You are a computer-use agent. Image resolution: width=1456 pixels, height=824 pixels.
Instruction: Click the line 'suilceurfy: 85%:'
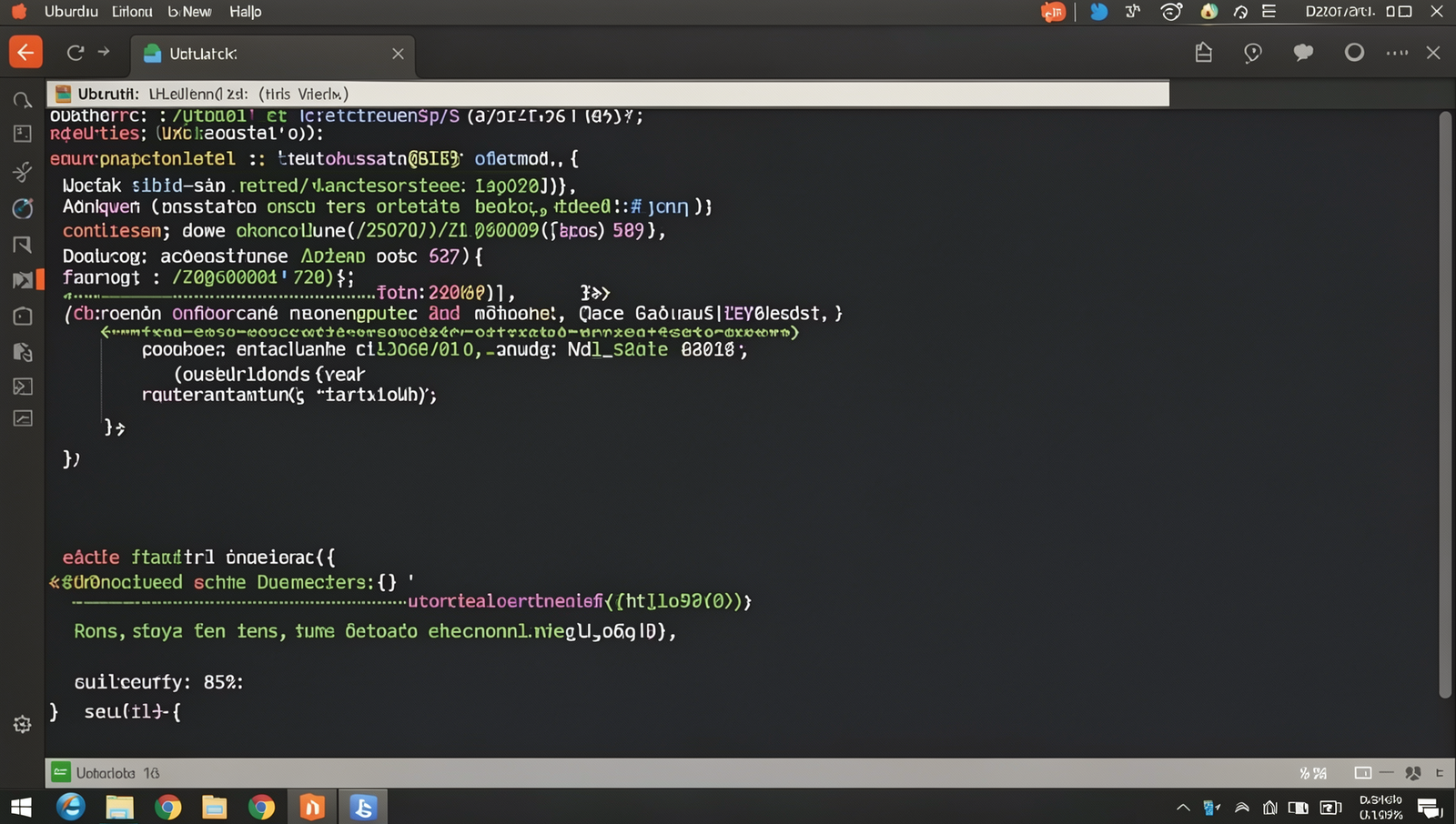point(159,682)
